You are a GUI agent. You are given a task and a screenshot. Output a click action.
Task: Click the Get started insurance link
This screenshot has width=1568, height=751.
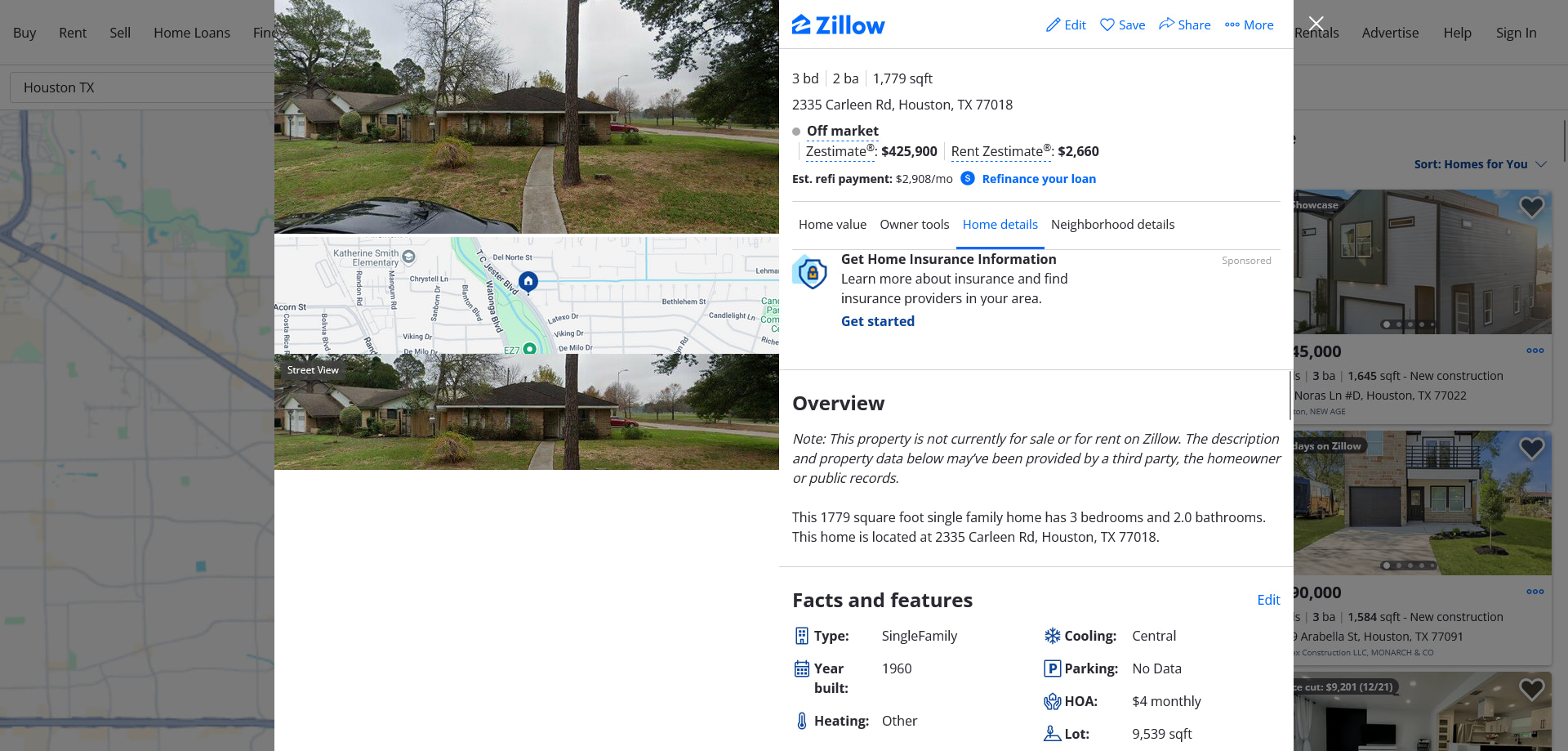(x=878, y=321)
